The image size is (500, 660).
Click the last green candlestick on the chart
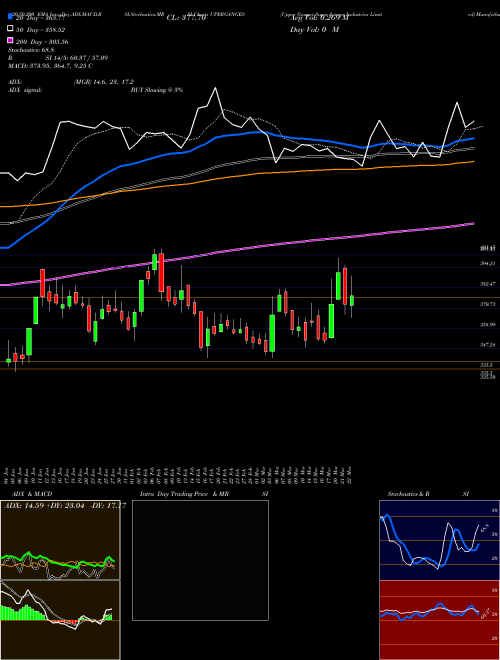click(x=352, y=301)
